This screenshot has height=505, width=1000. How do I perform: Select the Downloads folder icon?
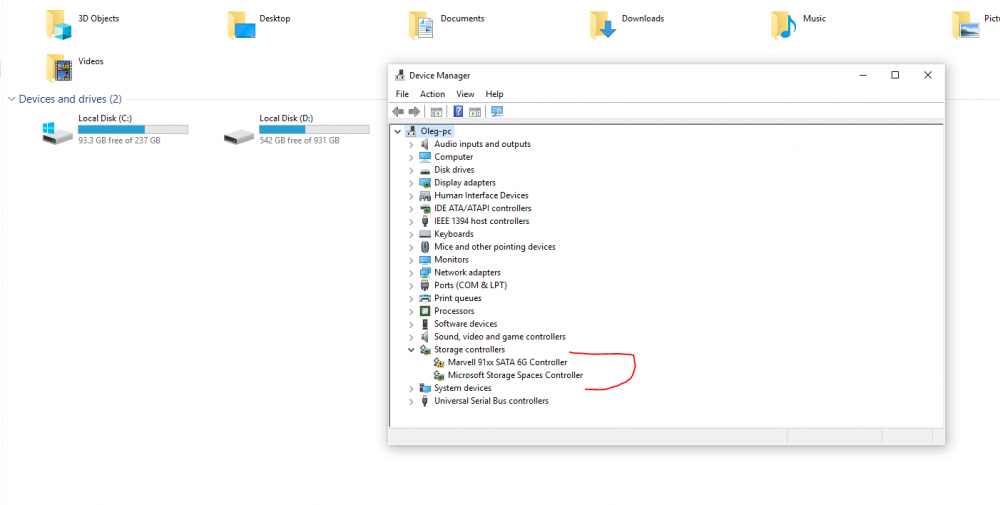pyautogui.click(x=603, y=26)
